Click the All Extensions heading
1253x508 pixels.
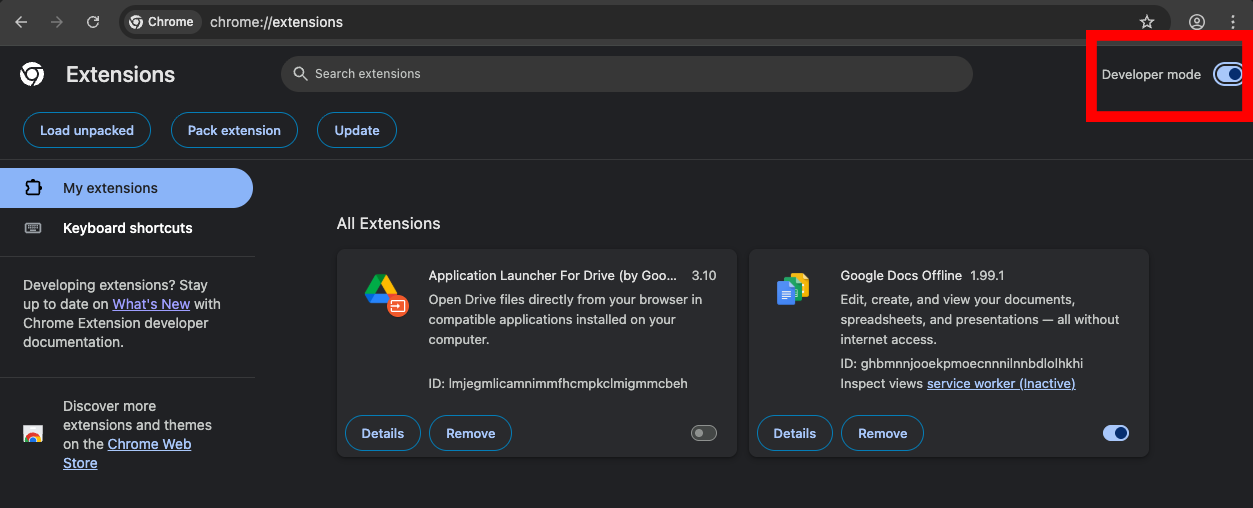click(389, 223)
